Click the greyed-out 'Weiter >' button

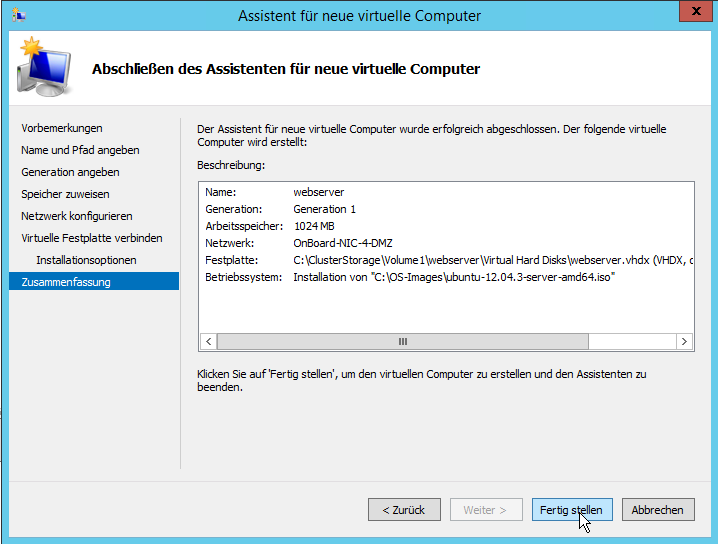pyautogui.click(x=485, y=510)
